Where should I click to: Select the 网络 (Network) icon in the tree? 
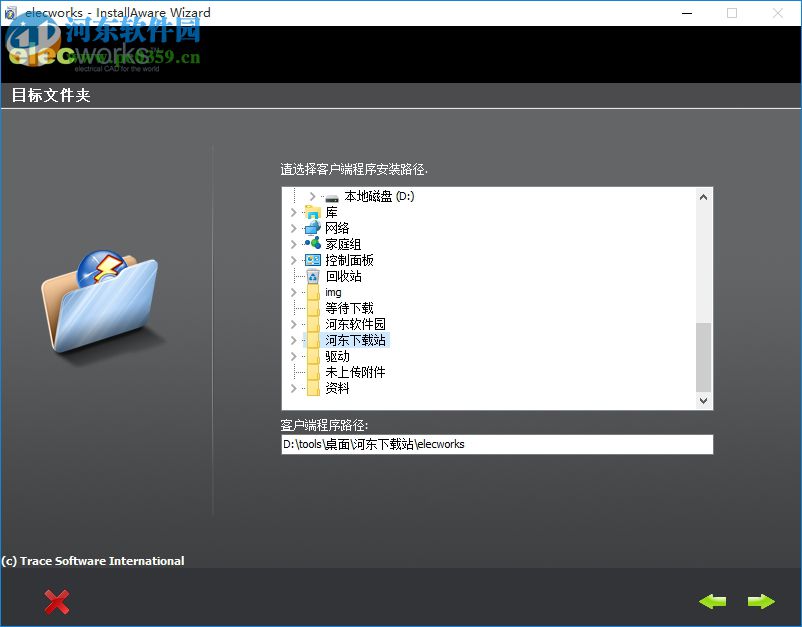pyautogui.click(x=313, y=228)
